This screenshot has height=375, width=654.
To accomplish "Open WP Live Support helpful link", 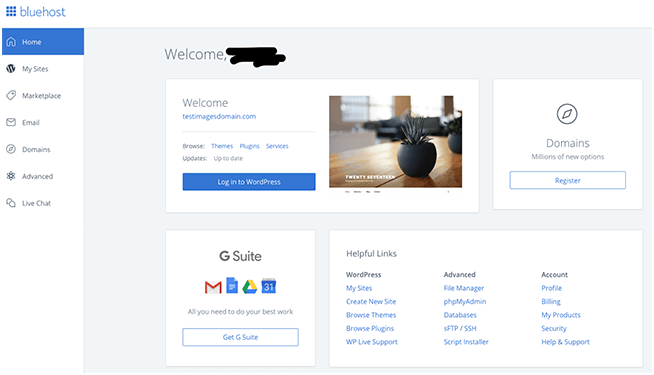I will pos(372,342).
